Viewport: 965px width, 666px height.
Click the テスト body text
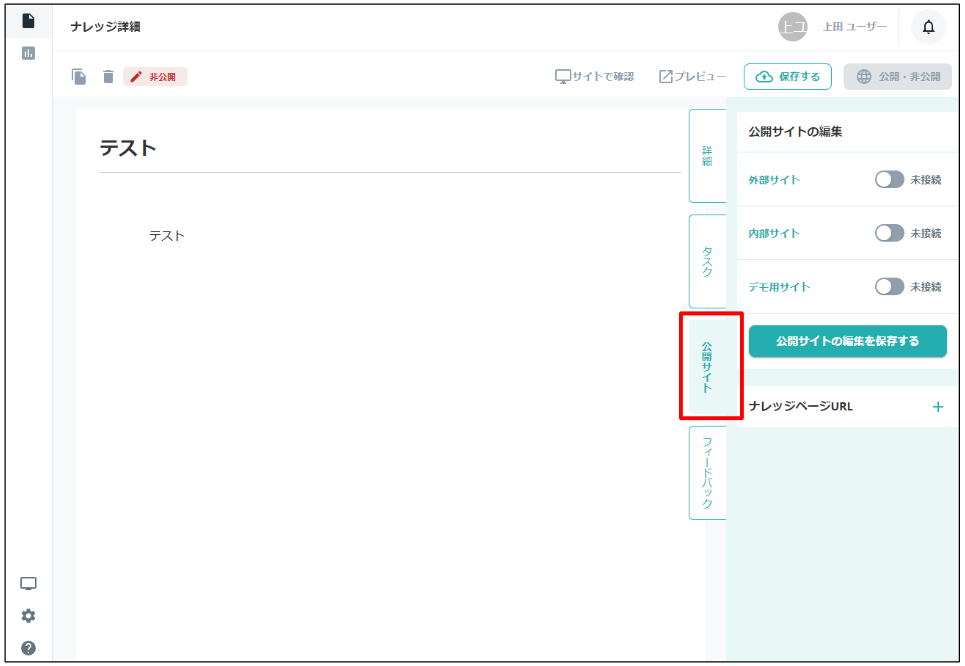coord(167,236)
